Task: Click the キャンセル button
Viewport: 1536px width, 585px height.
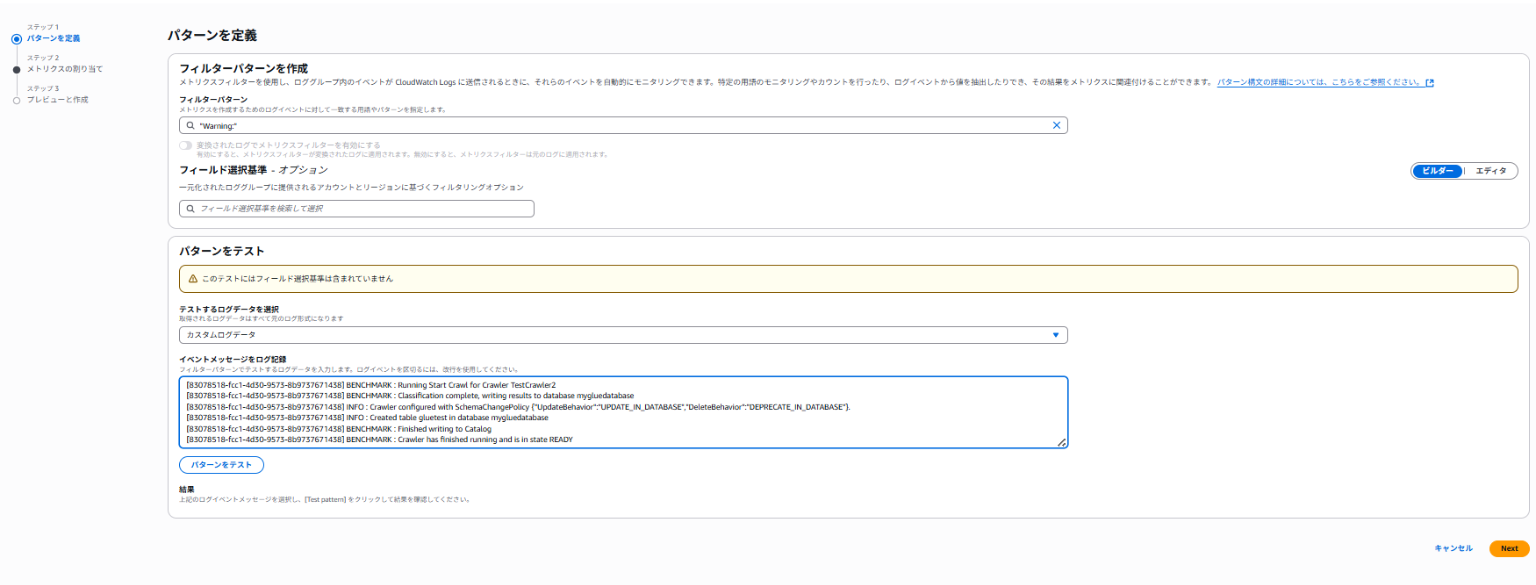Action: coord(1453,548)
